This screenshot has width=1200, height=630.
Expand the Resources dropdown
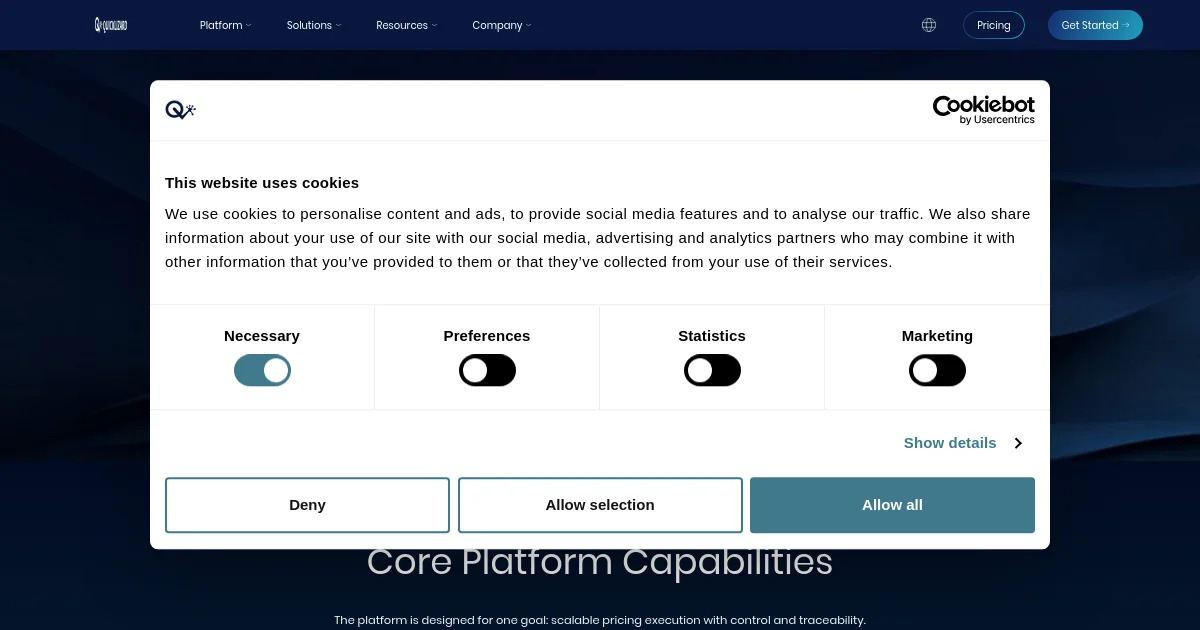407,25
